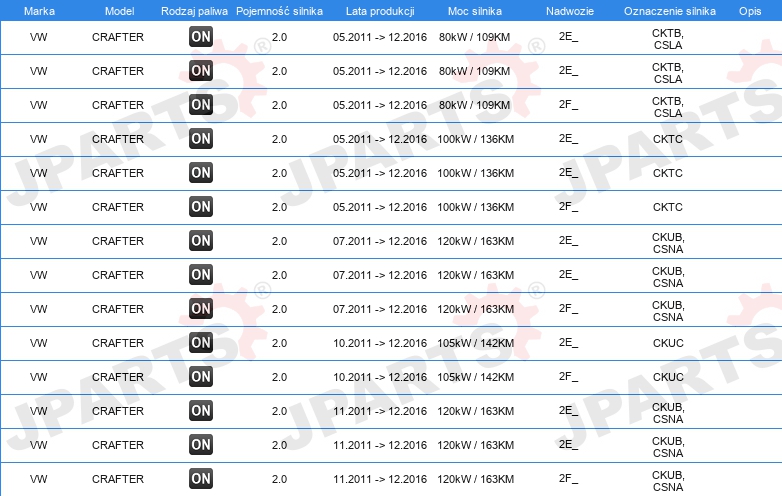Click 10.2011 -> 12.2016 in 2E_ row

coord(380,343)
